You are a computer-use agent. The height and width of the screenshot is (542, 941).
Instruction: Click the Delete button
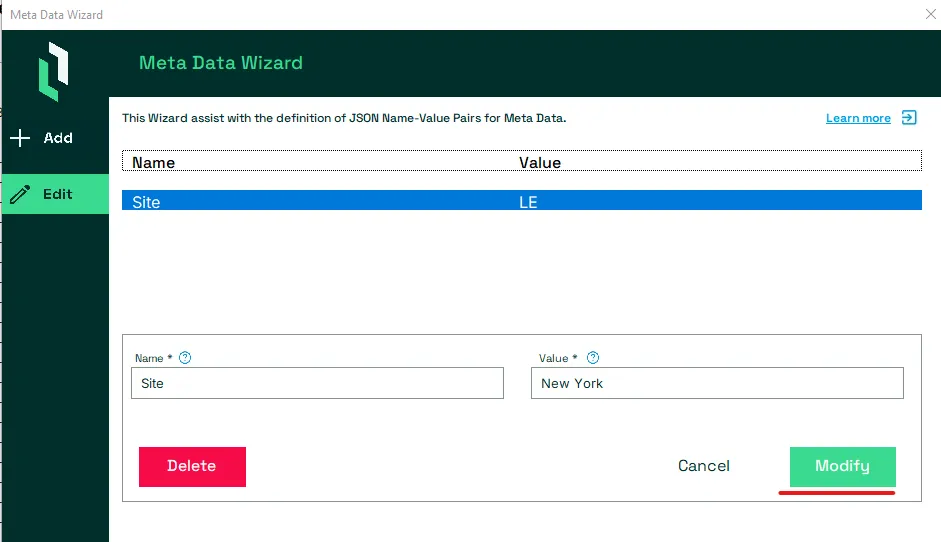pyautogui.click(x=192, y=466)
